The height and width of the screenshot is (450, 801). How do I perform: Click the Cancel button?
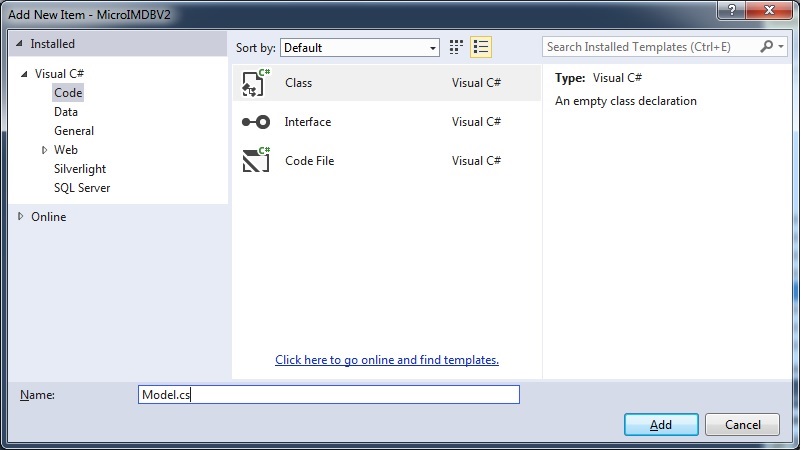point(743,424)
